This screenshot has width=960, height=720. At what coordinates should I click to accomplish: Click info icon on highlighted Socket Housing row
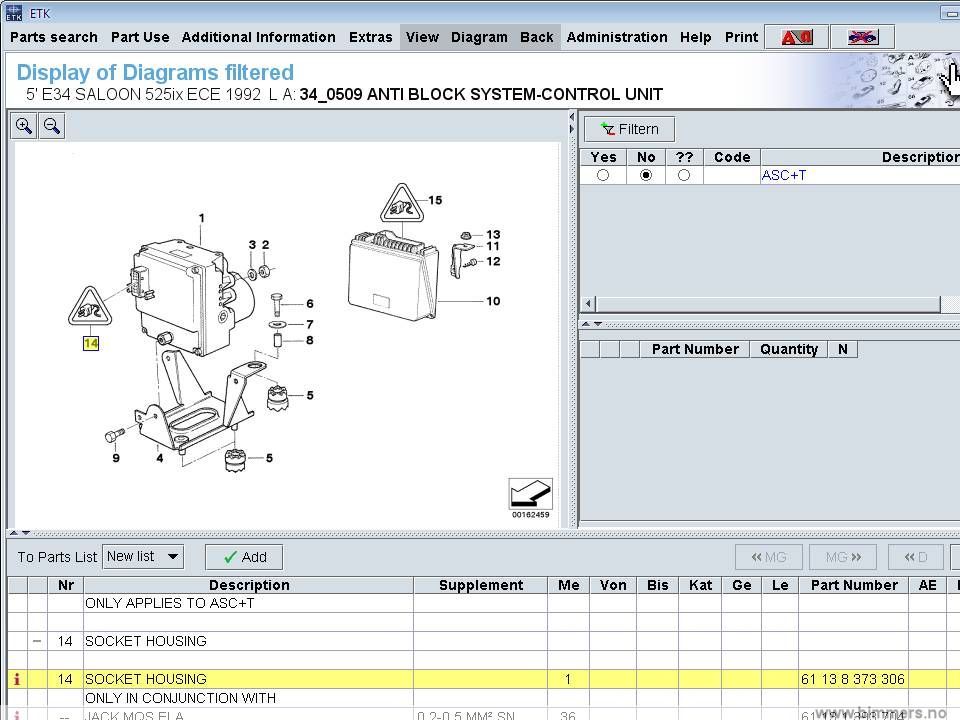click(x=17, y=679)
